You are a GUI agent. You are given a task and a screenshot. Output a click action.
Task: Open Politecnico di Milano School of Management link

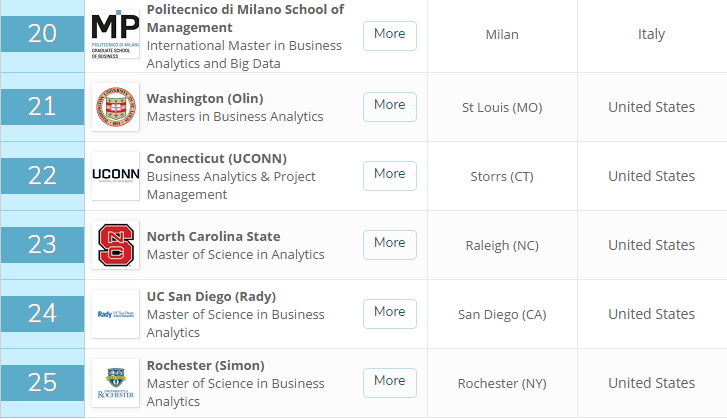pos(245,17)
